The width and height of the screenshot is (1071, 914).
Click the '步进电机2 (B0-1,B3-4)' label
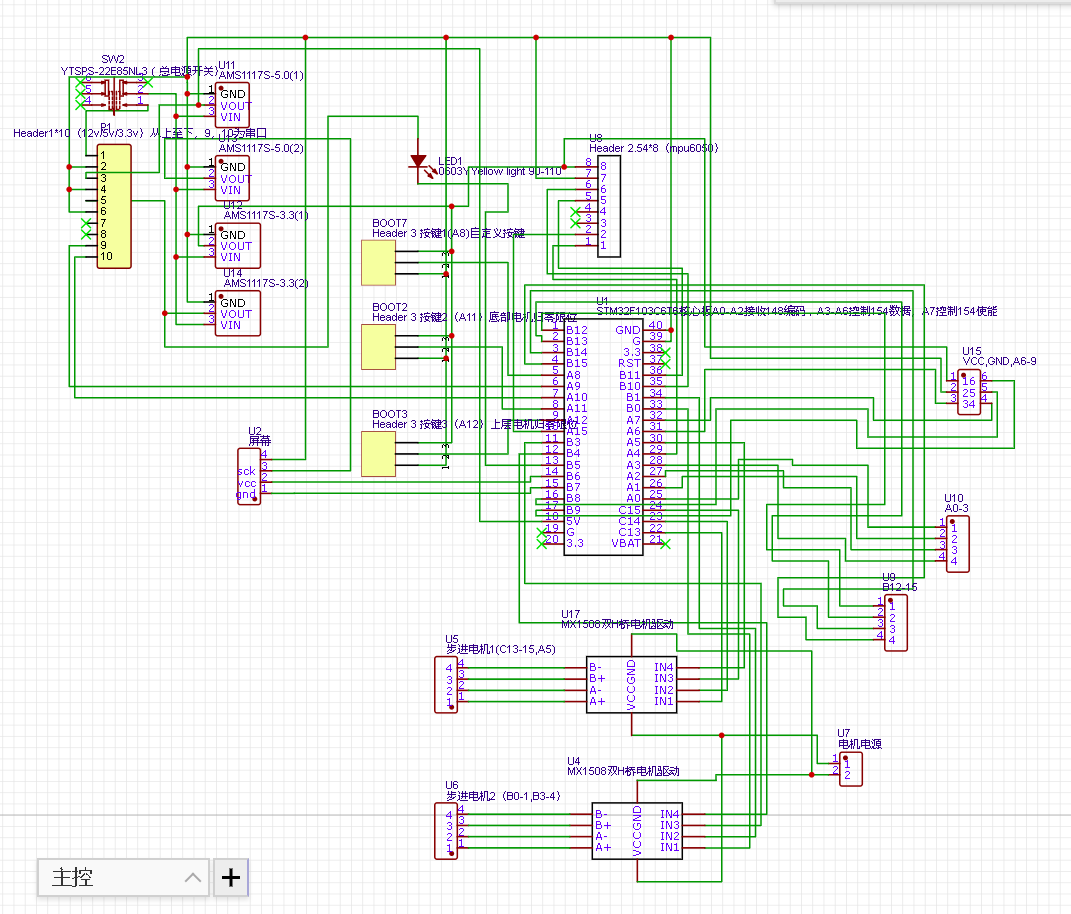click(503, 796)
